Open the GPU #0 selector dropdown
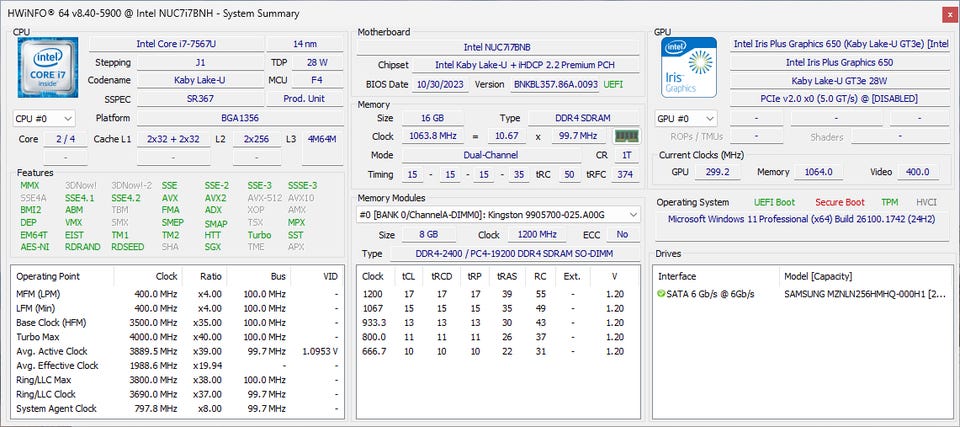 [686, 118]
